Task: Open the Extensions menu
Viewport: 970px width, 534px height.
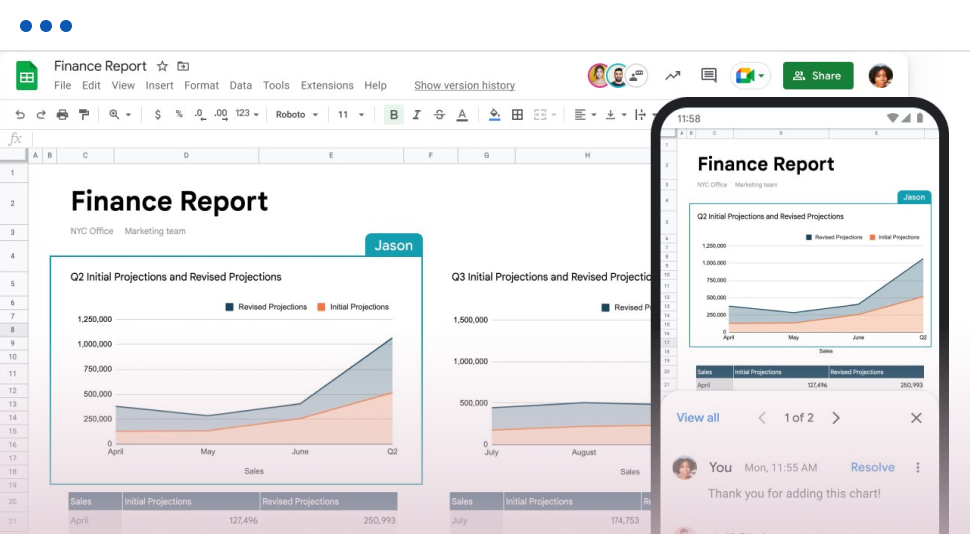Action: point(327,86)
